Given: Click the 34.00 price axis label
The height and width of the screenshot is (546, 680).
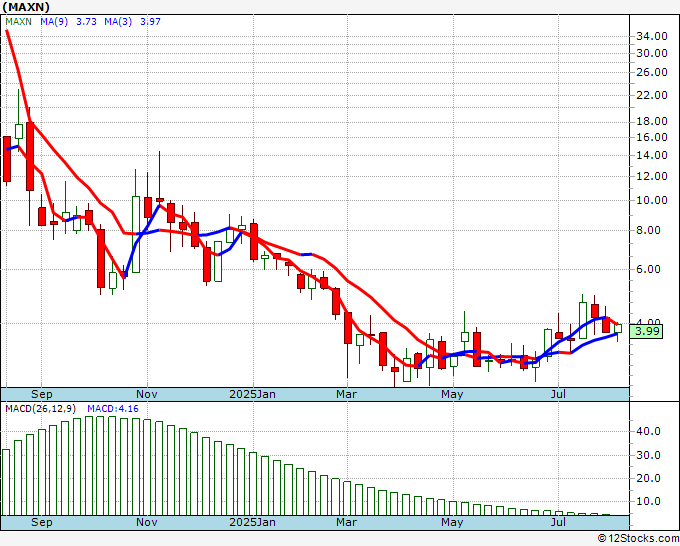Looking at the screenshot, I should coord(651,36).
